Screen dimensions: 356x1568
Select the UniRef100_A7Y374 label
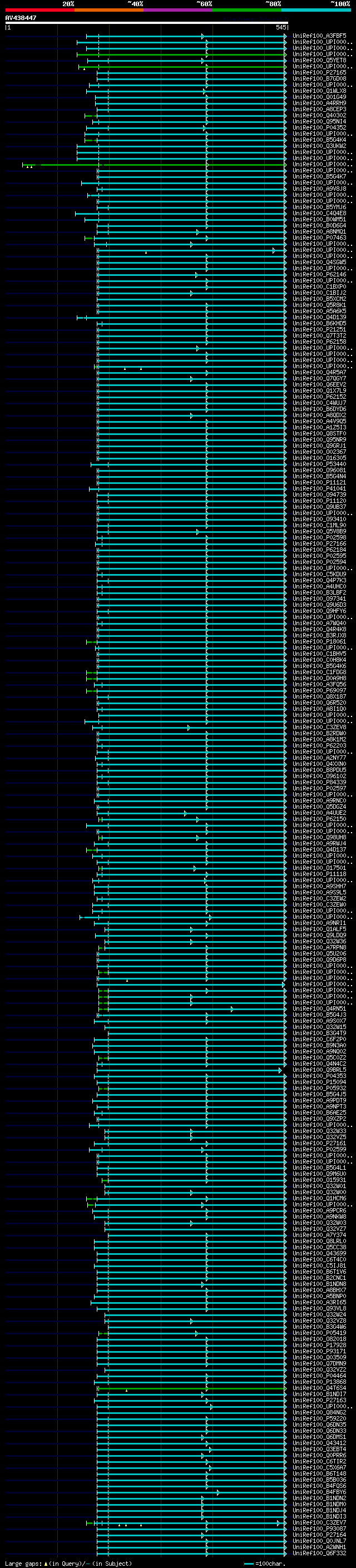[x=319, y=1235]
